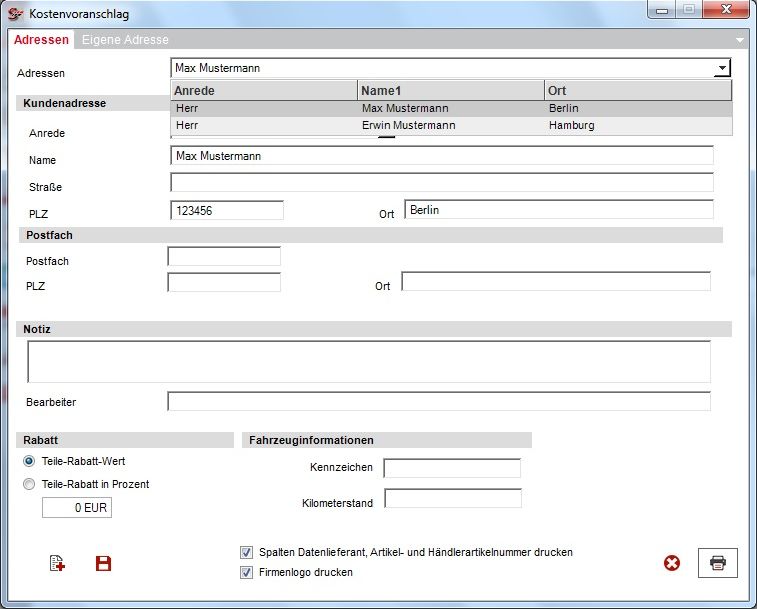Click the Name input field
The height and width of the screenshot is (610, 757).
[442, 156]
